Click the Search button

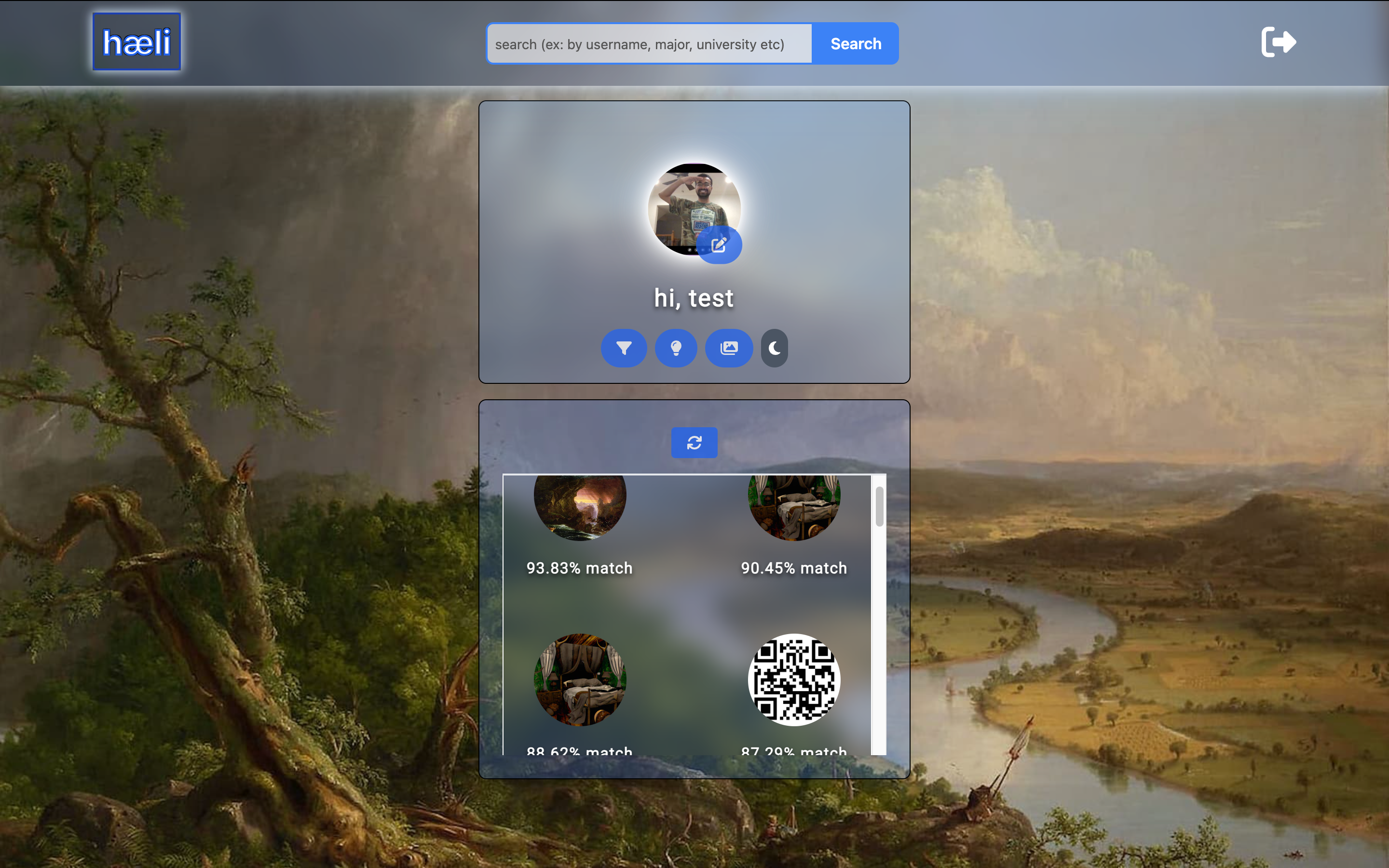point(855,43)
